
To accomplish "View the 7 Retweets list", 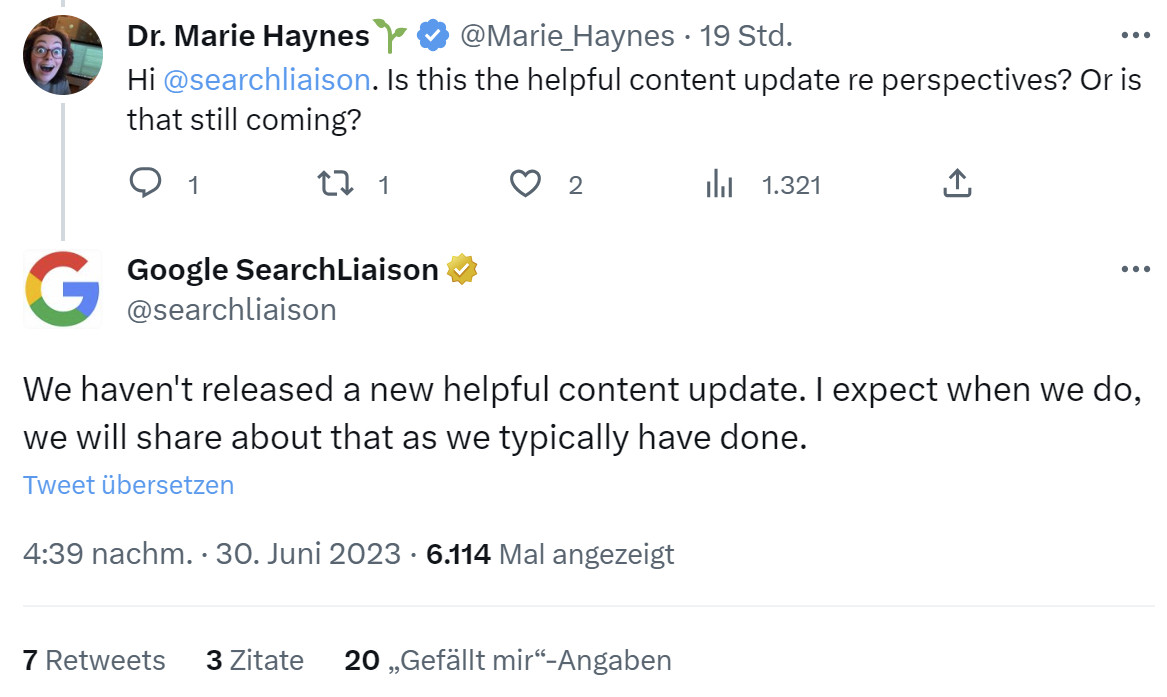I will click(92, 660).
